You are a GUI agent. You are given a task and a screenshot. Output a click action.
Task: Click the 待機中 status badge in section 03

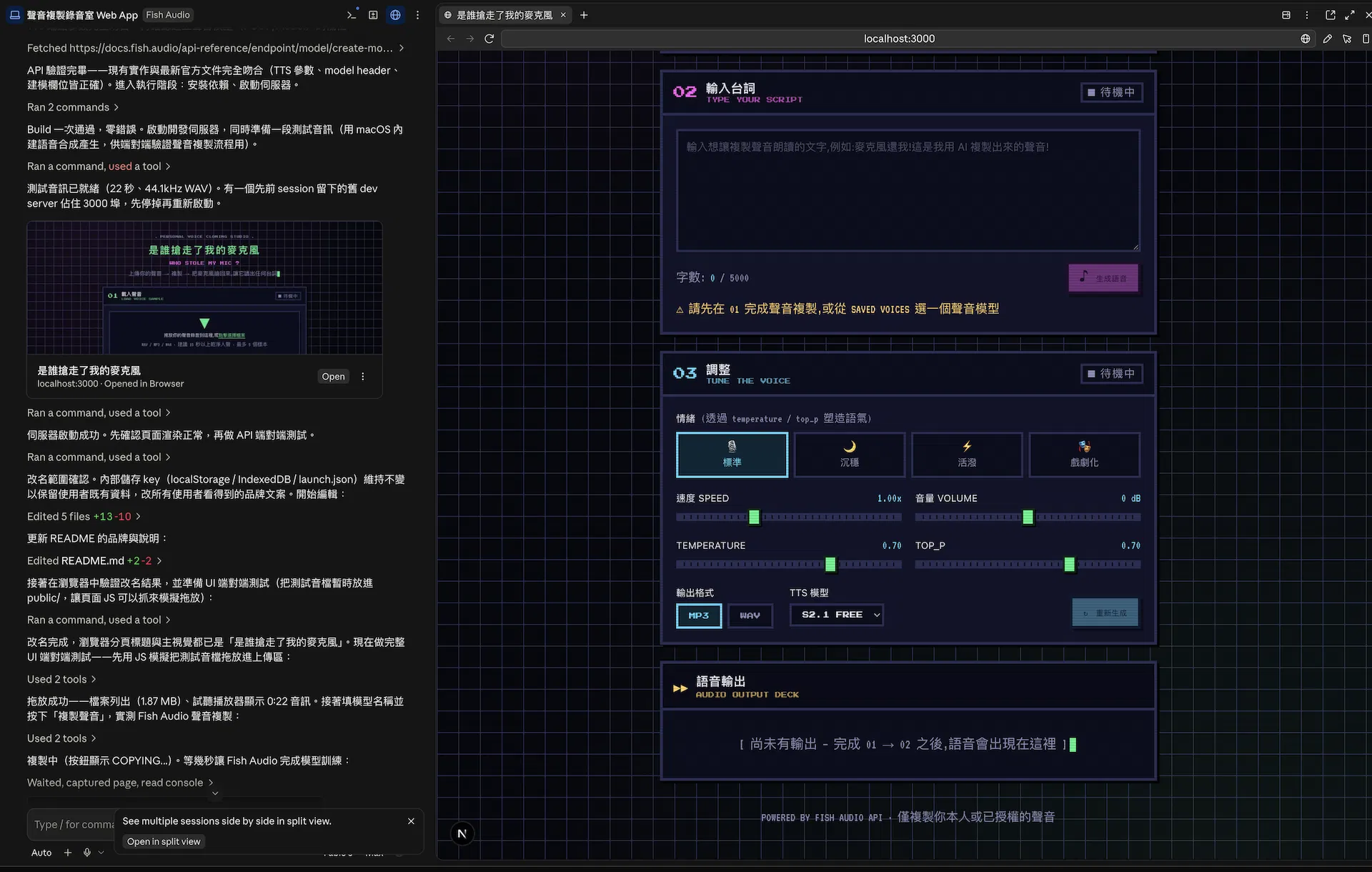(1111, 374)
